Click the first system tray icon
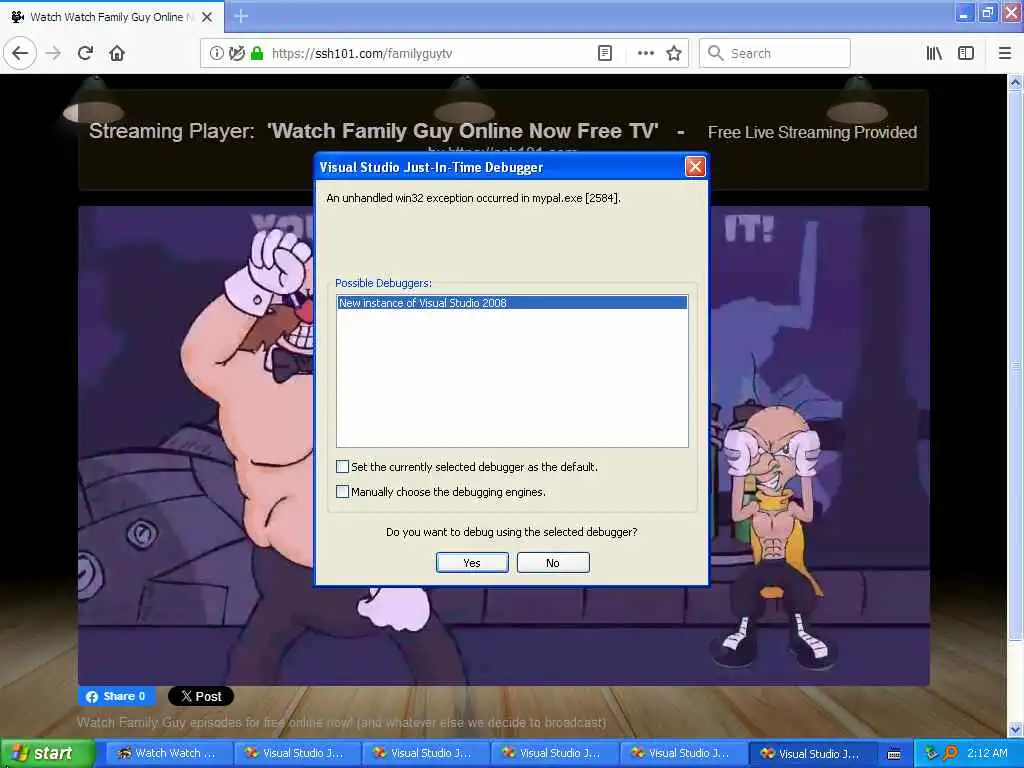This screenshot has width=1024, height=768. [x=931, y=753]
